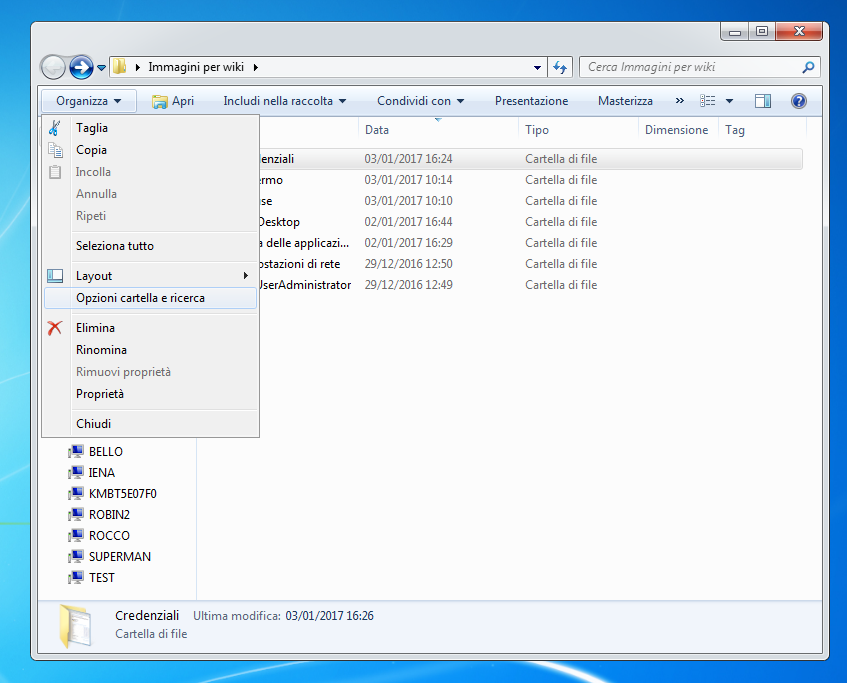Click the help question mark icon
Viewport: 847px width, 683px height.
tap(798, 101)
